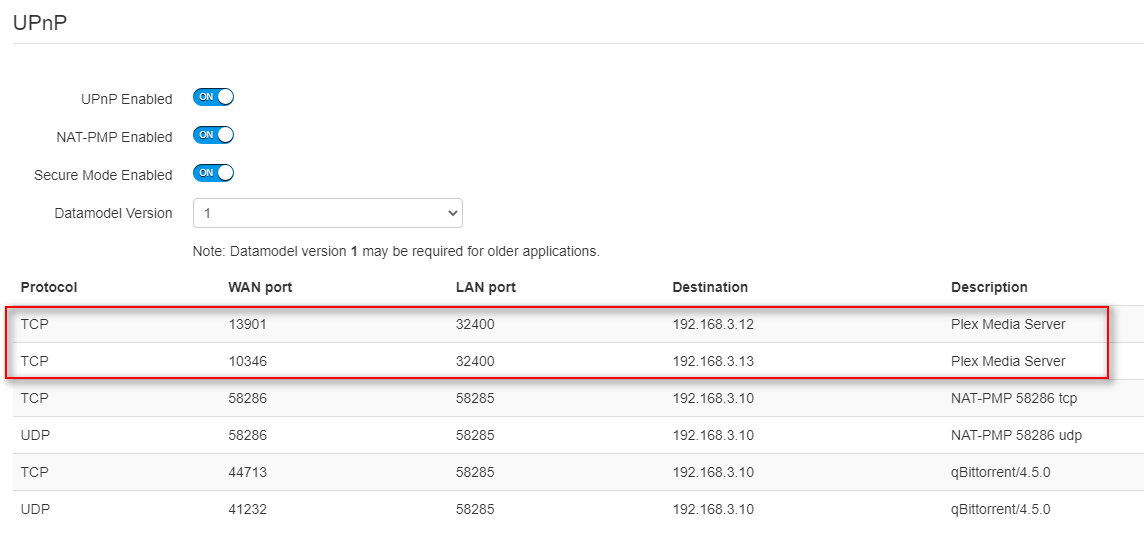Click destination 192.168.3.13 cell
Image resolution: width=1144 pixels, height=556 pixels.
pyautogui.click(x=713, y=361)
